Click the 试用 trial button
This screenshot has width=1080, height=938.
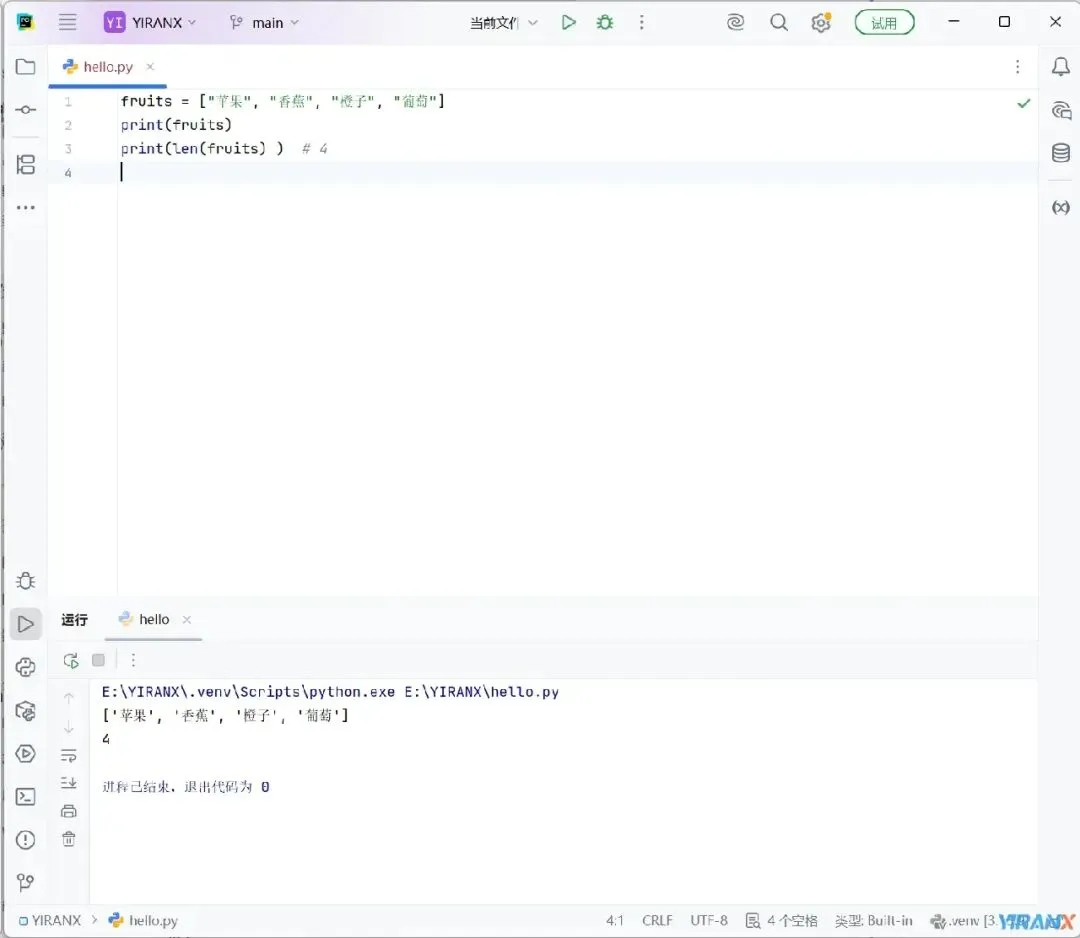(884, 23)
